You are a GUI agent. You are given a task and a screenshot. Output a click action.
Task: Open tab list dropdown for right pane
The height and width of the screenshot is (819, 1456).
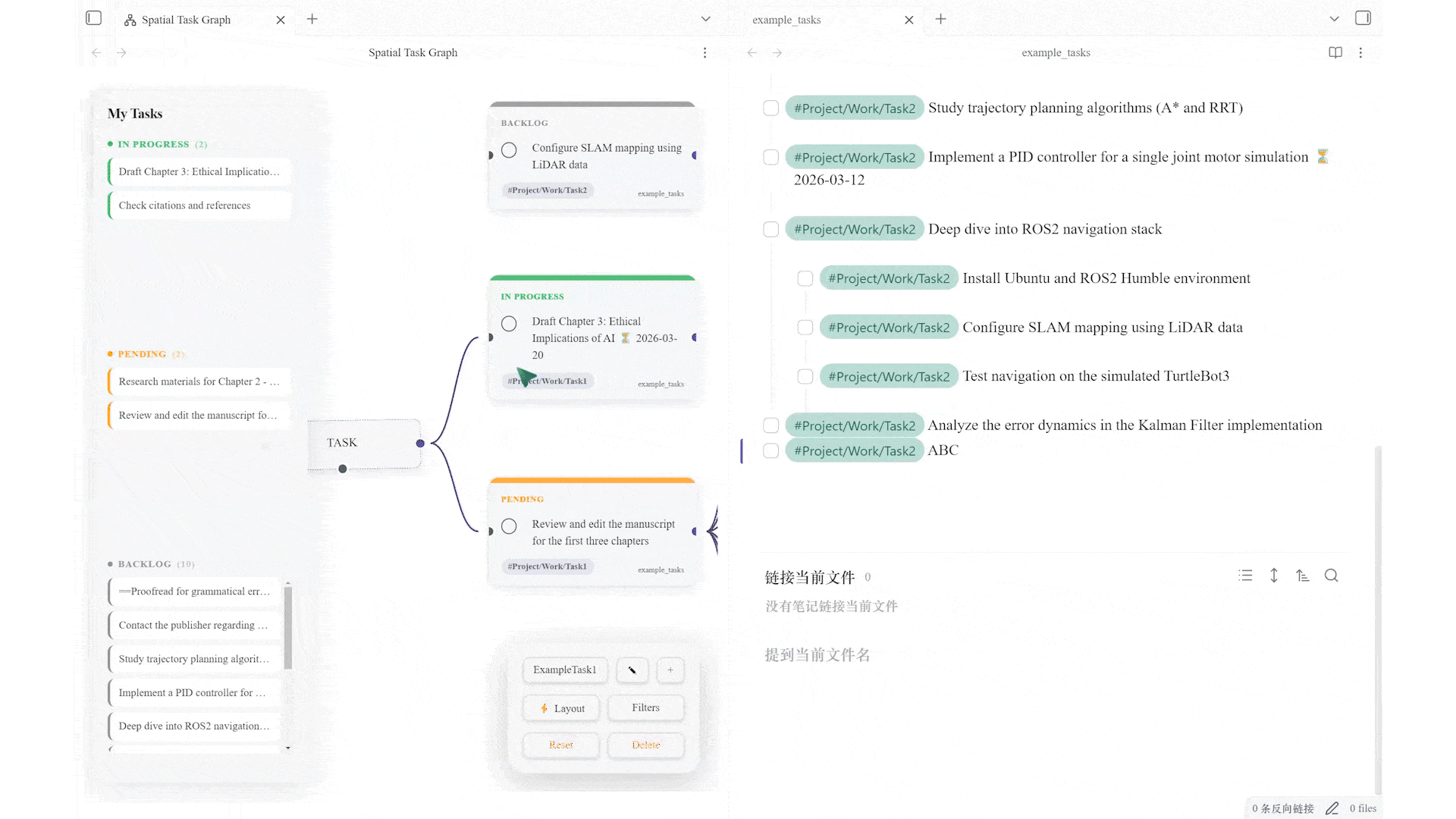[1334, 19]
